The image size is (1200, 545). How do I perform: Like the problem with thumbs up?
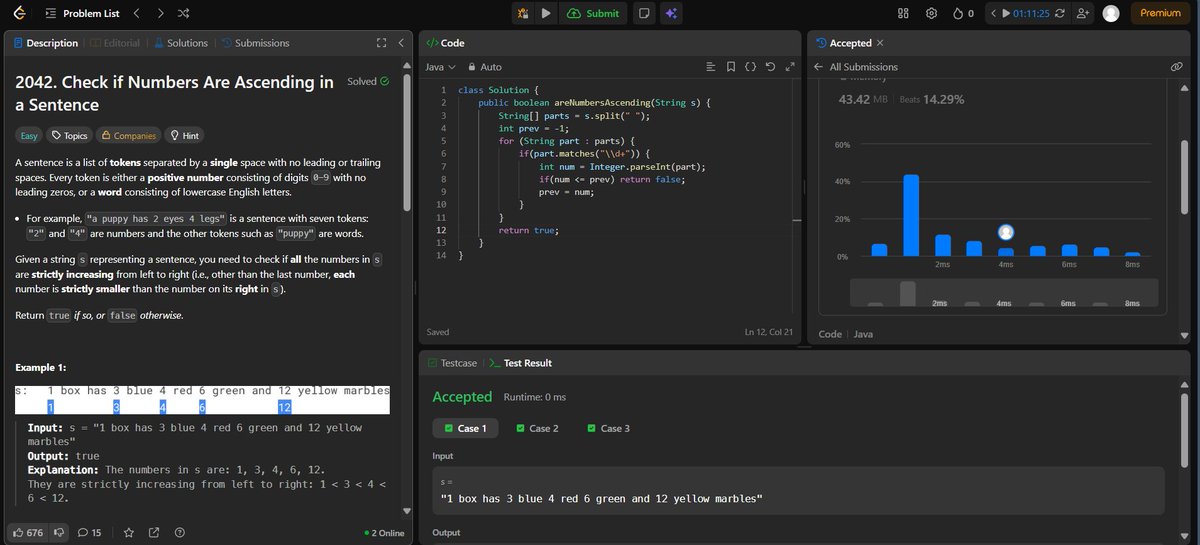[x=27, y=532]
